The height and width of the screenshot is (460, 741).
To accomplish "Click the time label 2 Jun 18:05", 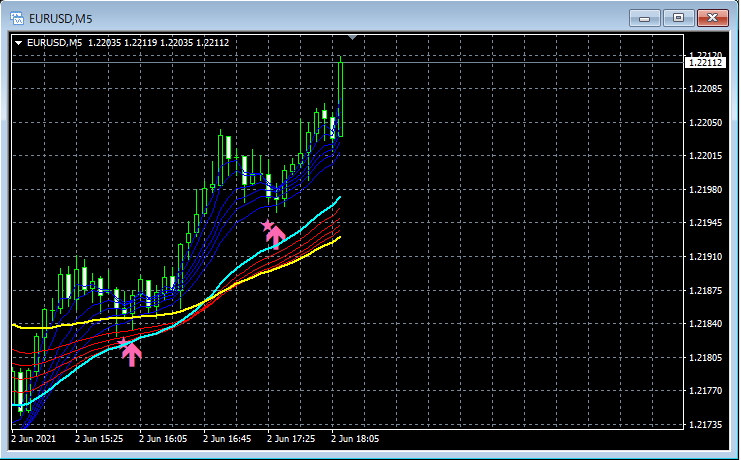I will (355, 439).
